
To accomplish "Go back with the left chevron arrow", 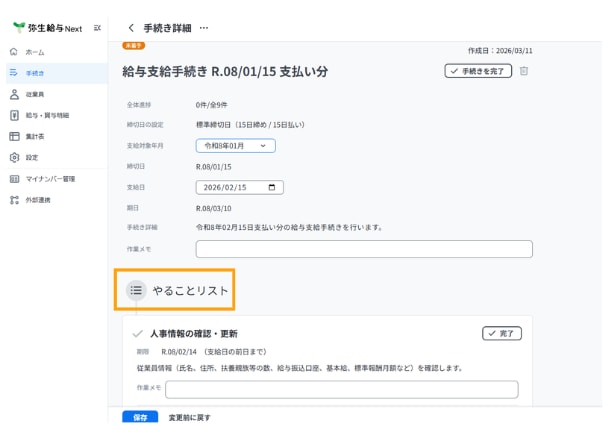I will pyautogui.click(x=131, y=28).
